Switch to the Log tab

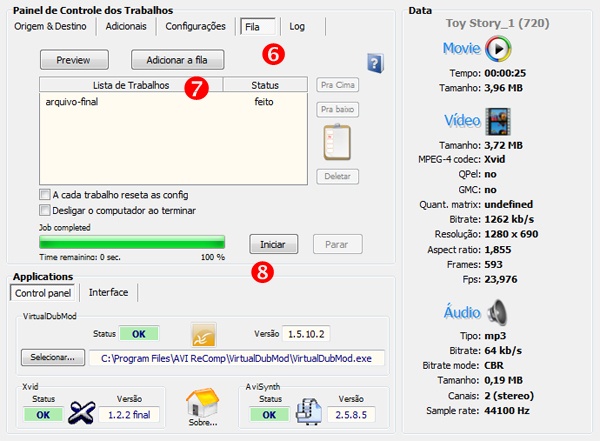[297, 26]
